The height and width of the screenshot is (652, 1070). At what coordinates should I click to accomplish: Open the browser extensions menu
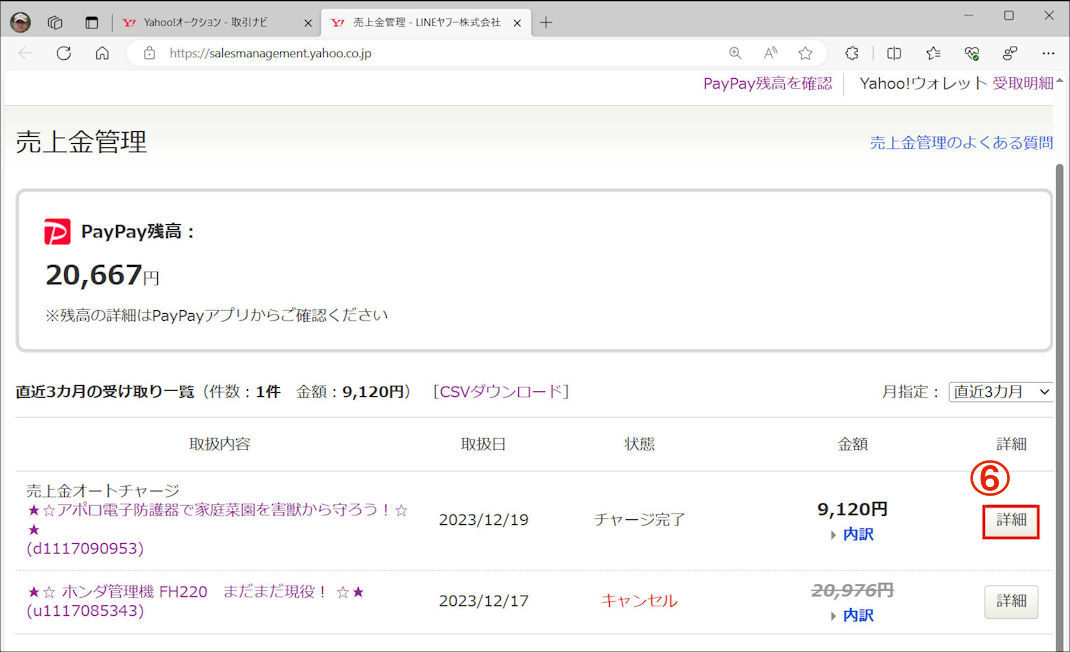coord(852,53)
